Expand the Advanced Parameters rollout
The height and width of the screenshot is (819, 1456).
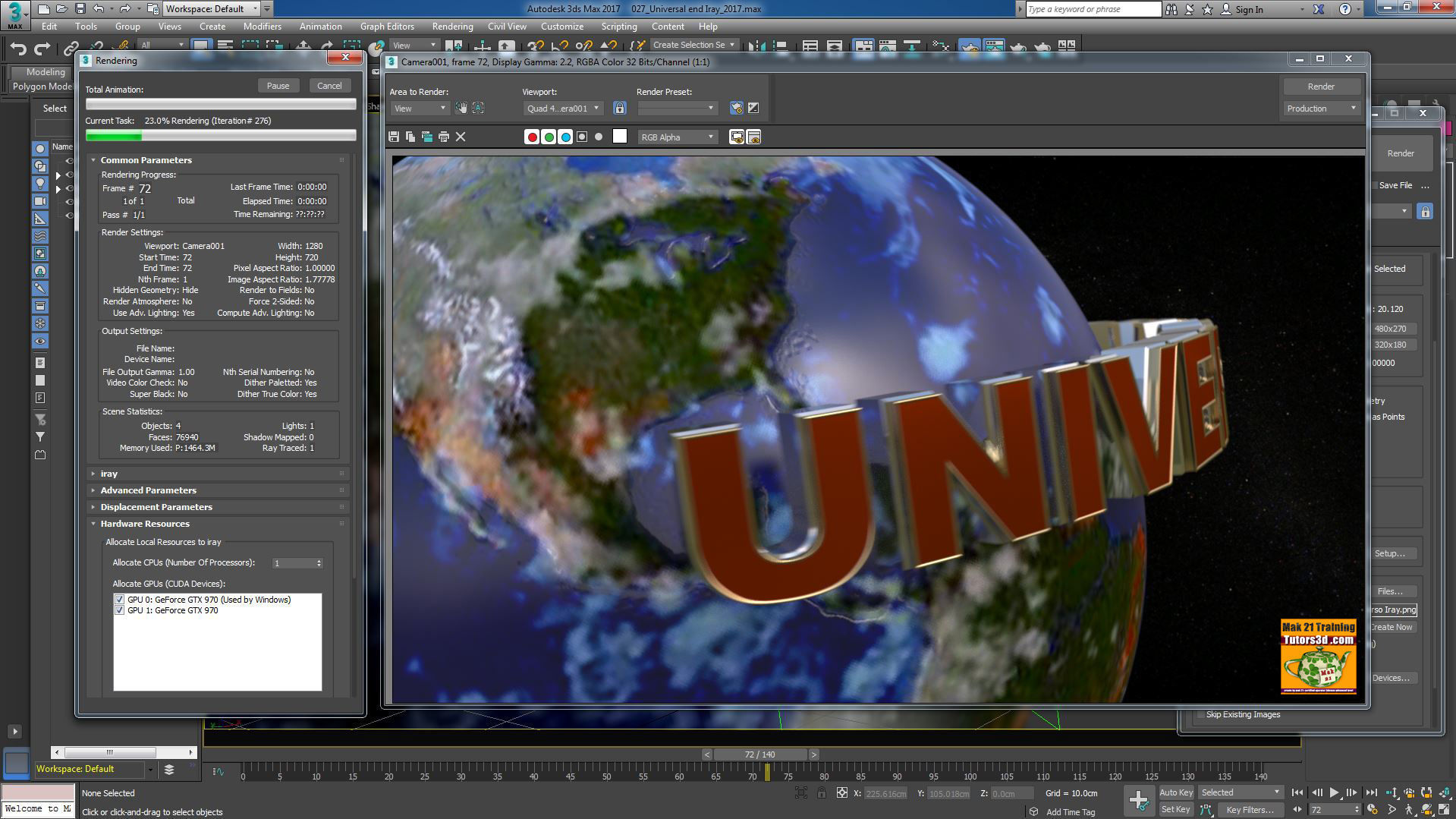(x=148, y=490)
